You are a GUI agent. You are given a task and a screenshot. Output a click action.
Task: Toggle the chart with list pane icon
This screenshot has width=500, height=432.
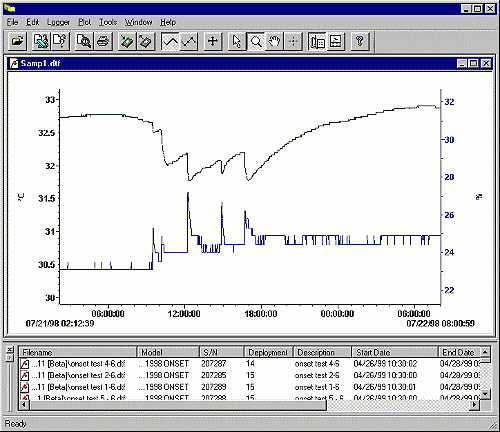coord(336,41)
